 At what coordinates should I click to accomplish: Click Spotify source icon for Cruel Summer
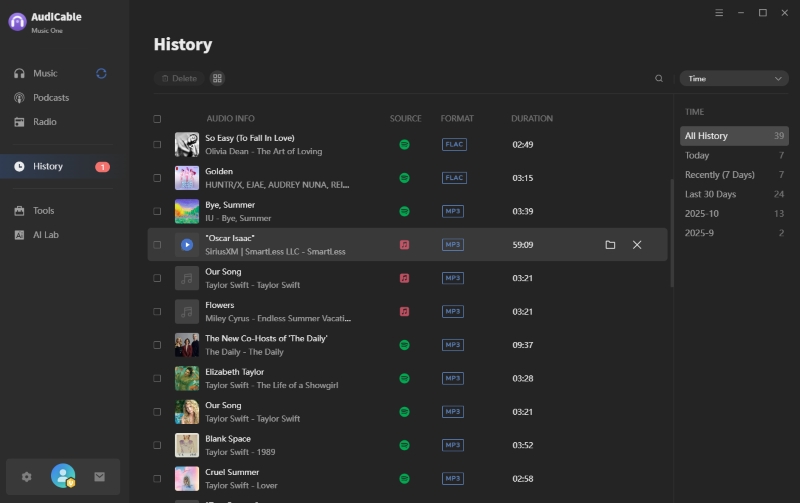(x=404, y=479)
